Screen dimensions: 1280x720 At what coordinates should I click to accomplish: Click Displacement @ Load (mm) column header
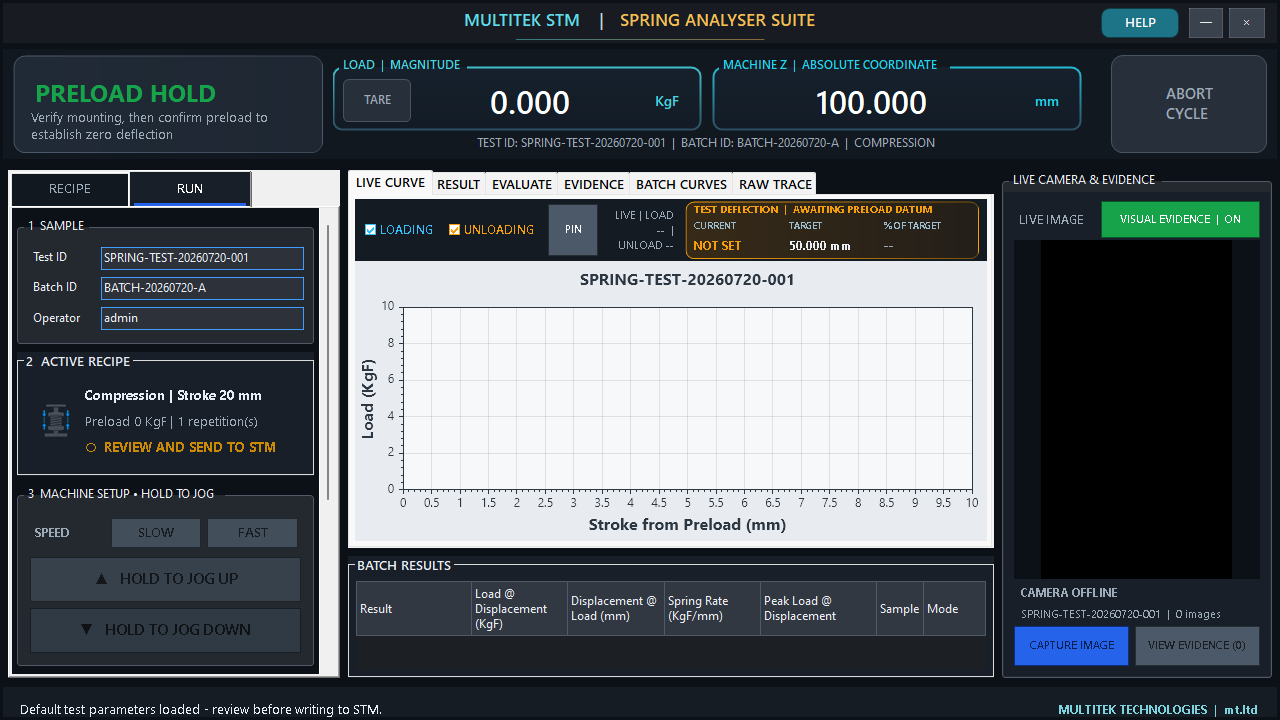pyautogui.click(x=615, y=609)
